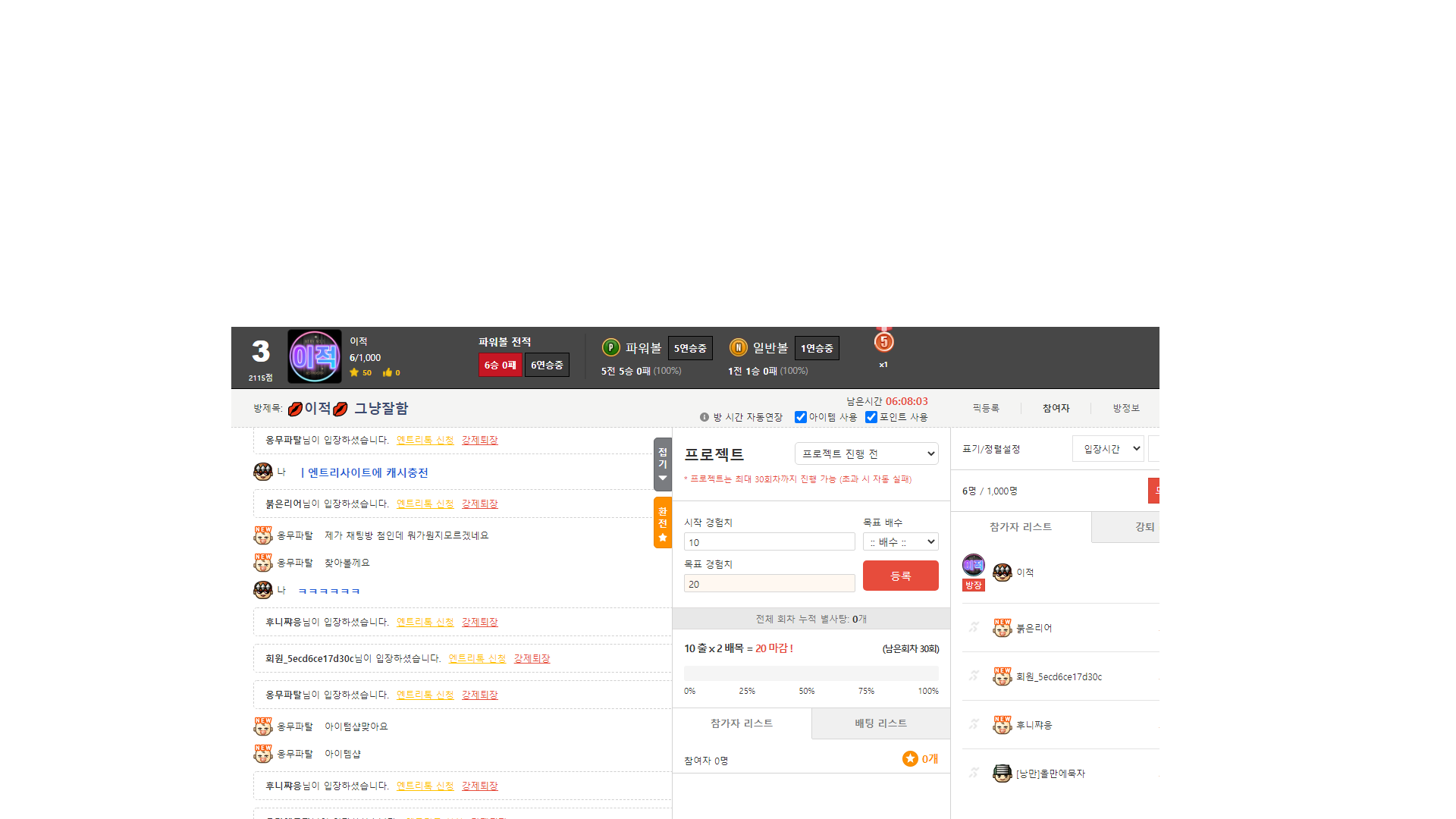The image size is (1456, 819).
Task: Click 붉은리어 participant avatar
Action: pyautogui.click(x=1003, y=628)
